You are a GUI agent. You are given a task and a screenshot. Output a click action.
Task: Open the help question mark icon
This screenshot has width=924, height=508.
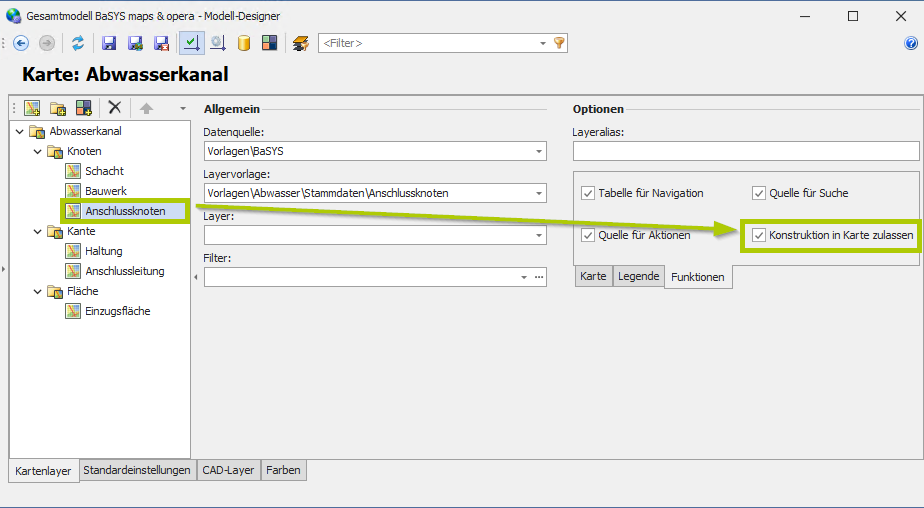(911, 43)
